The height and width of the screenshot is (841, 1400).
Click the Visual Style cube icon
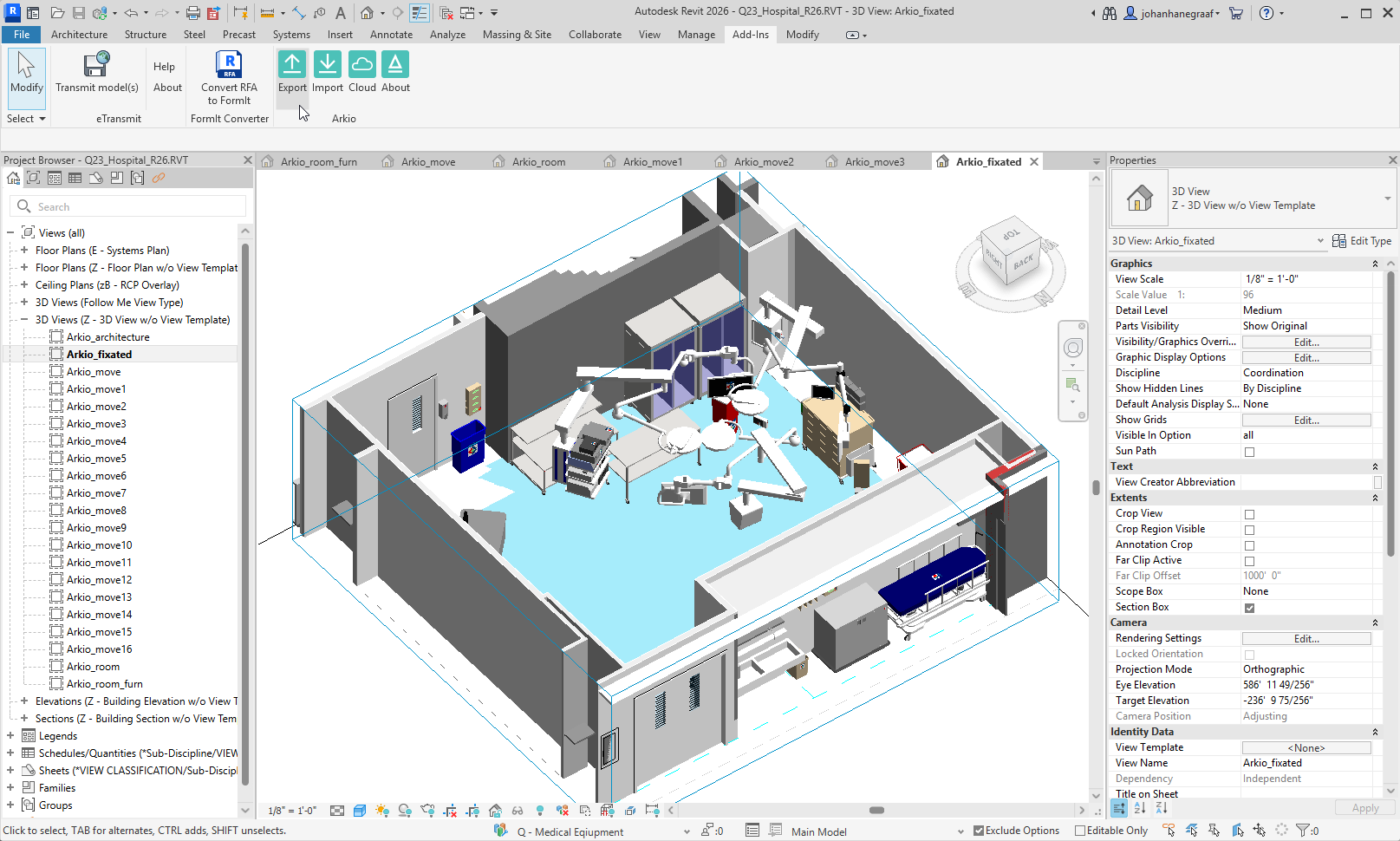click(x=360, y=811)
